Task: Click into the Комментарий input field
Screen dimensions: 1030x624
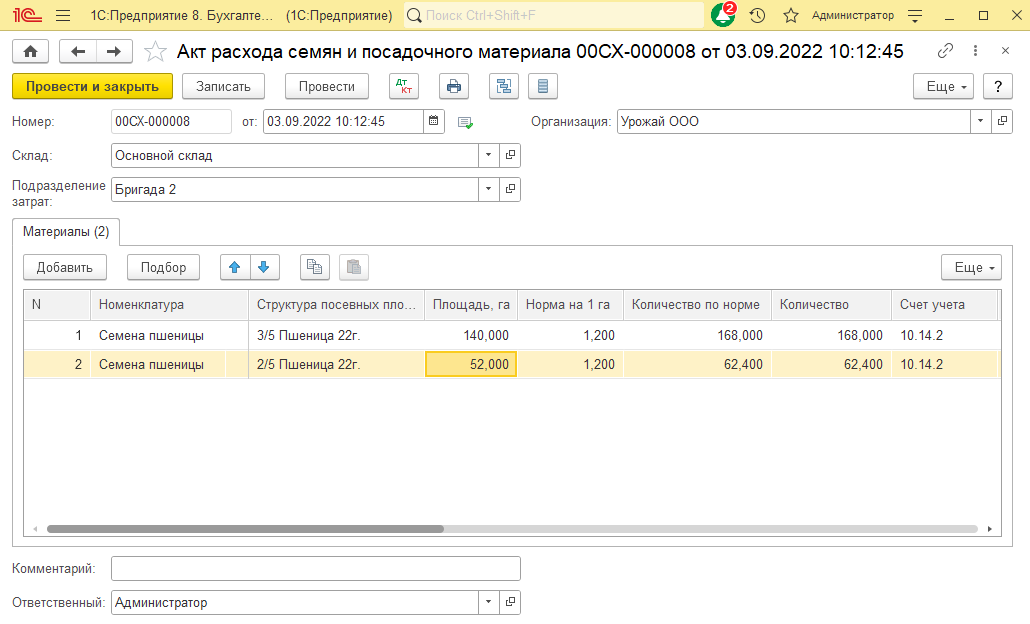Action: (315, 568)
